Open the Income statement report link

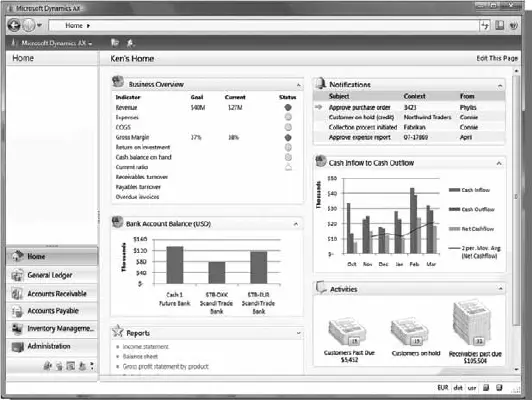click(x=146, y=347)
